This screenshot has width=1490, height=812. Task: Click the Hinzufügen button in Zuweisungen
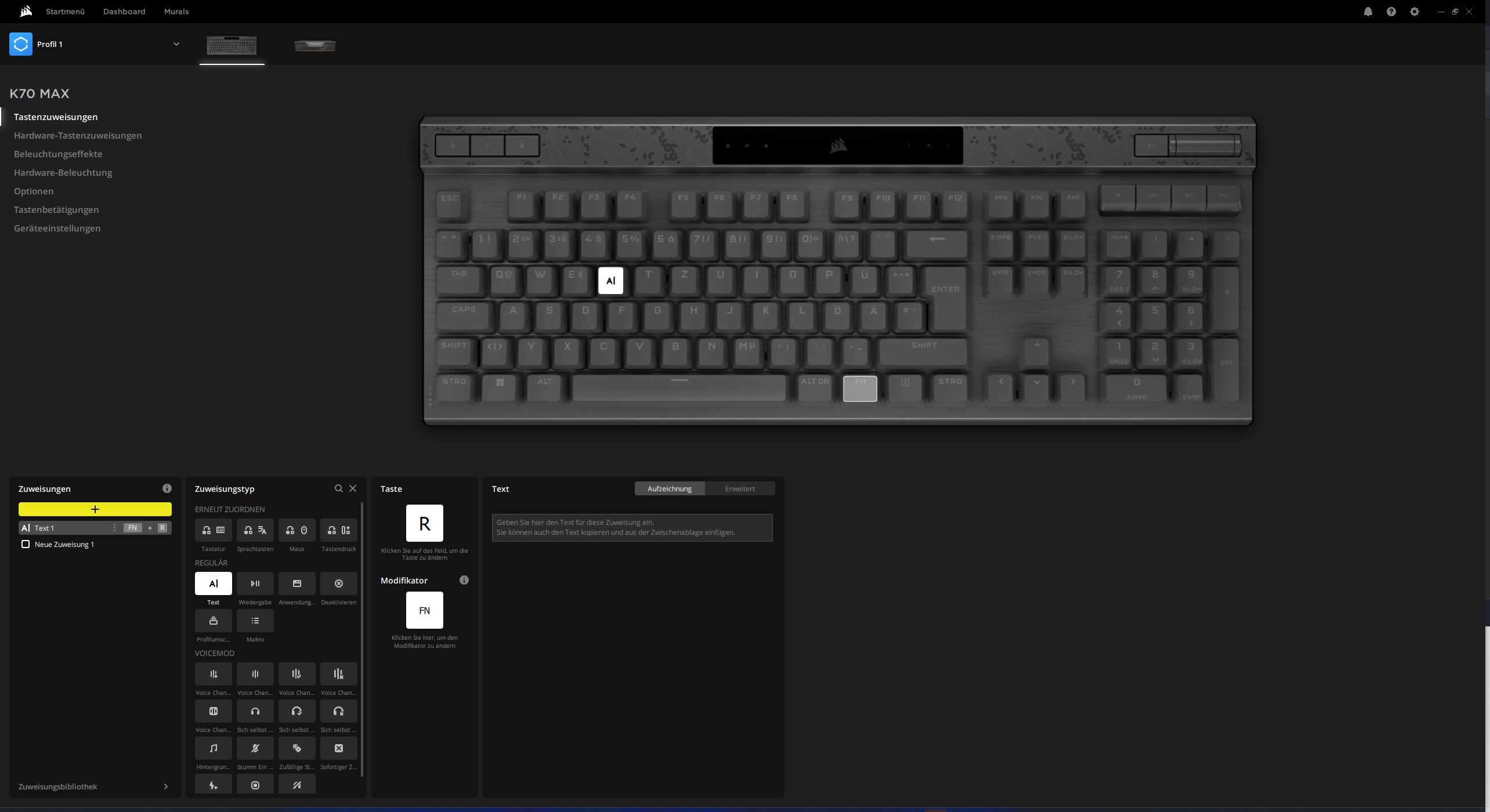[94, 509]
